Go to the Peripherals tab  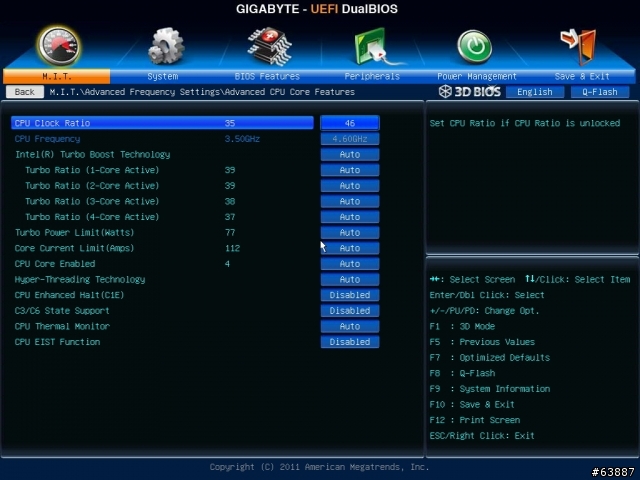[372, 76]
